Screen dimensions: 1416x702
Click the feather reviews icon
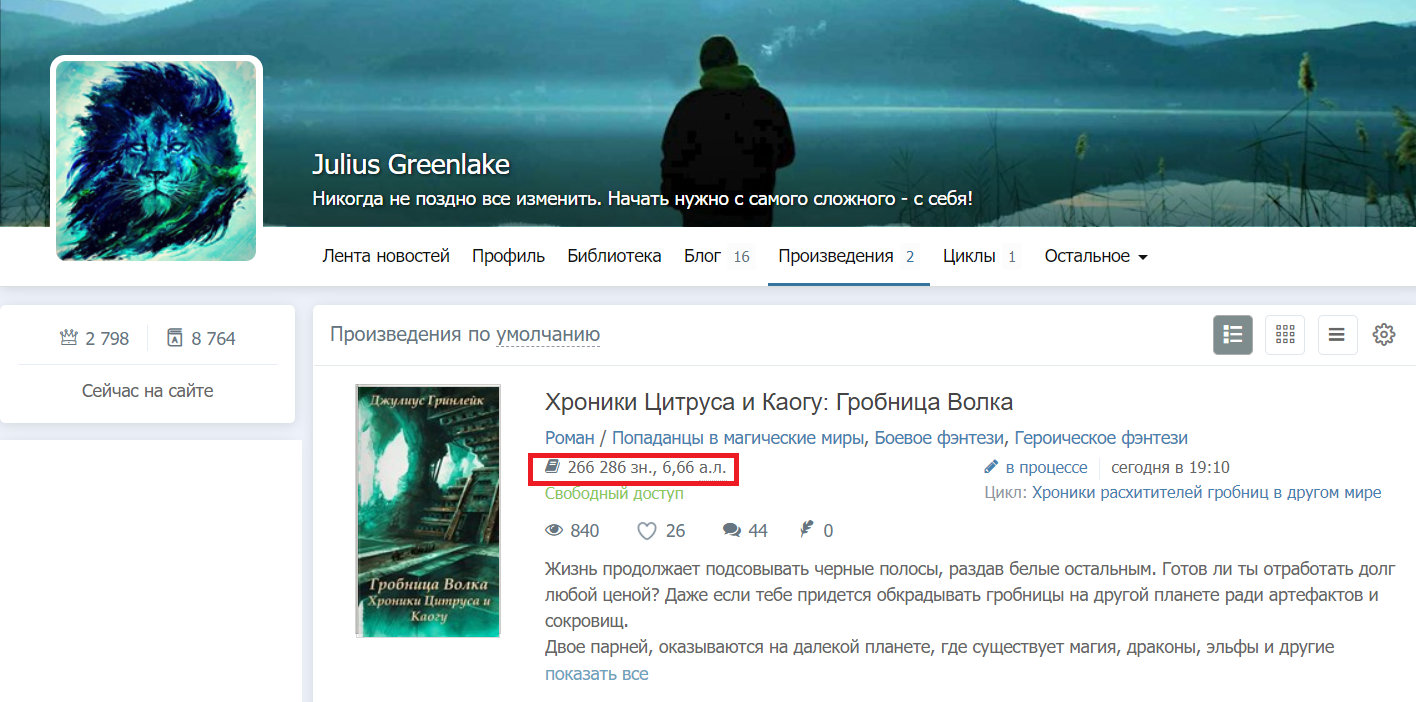pos(806,530)
